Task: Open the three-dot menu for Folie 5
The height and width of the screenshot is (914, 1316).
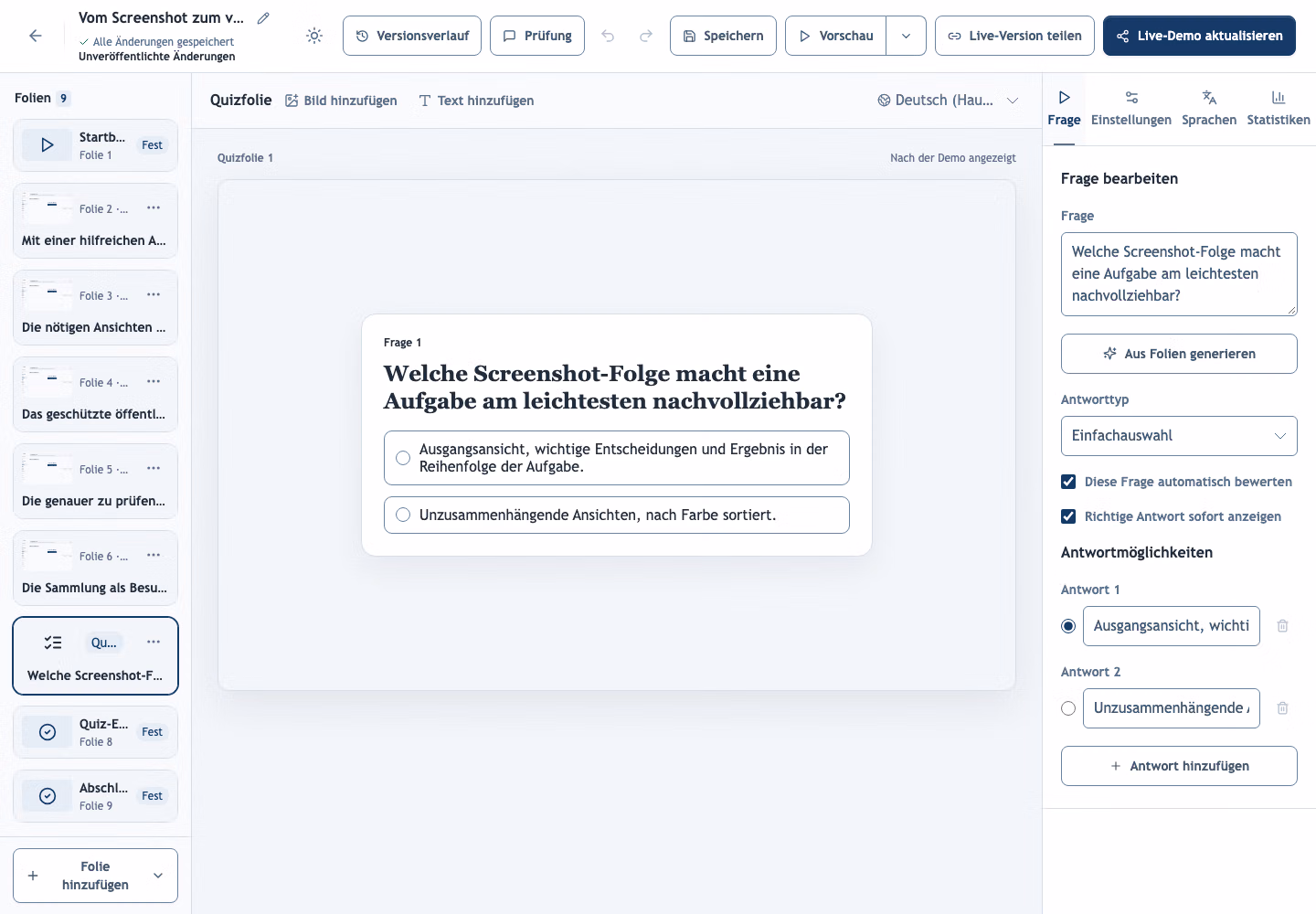Action: (154, 469)
